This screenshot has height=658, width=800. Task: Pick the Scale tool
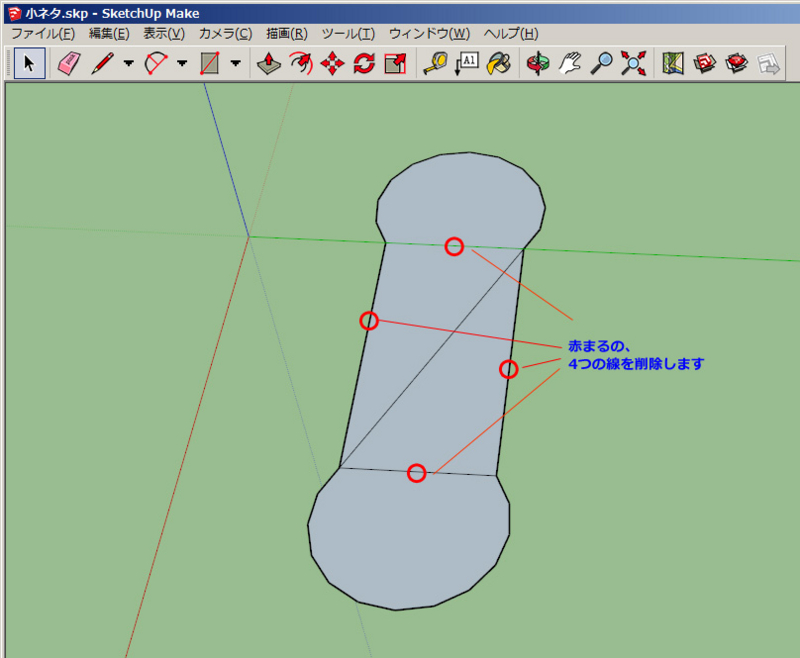pos(395,63)
